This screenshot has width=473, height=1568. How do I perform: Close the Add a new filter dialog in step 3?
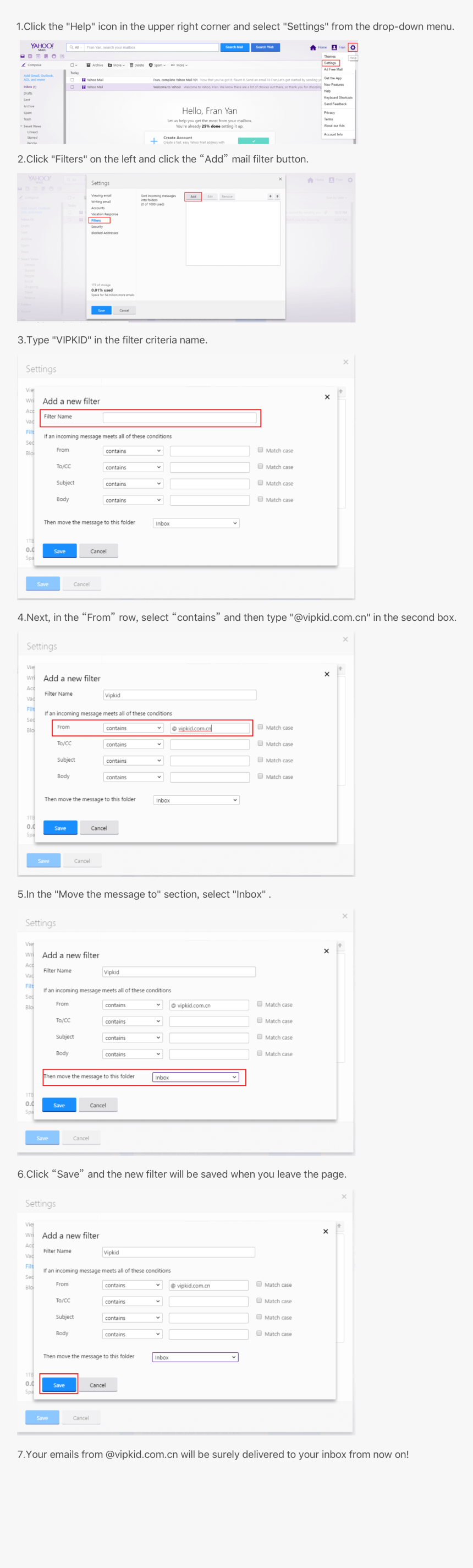327,397
